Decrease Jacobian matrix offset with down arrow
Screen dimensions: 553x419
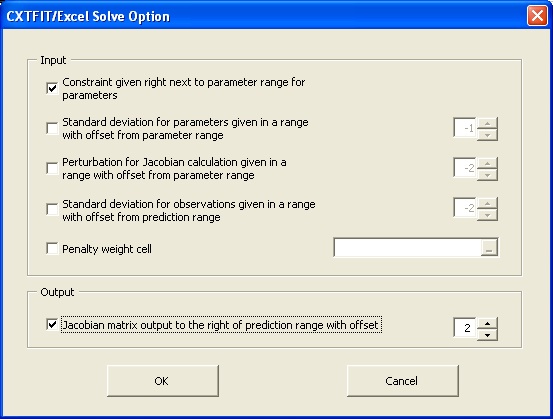(487, 335)
